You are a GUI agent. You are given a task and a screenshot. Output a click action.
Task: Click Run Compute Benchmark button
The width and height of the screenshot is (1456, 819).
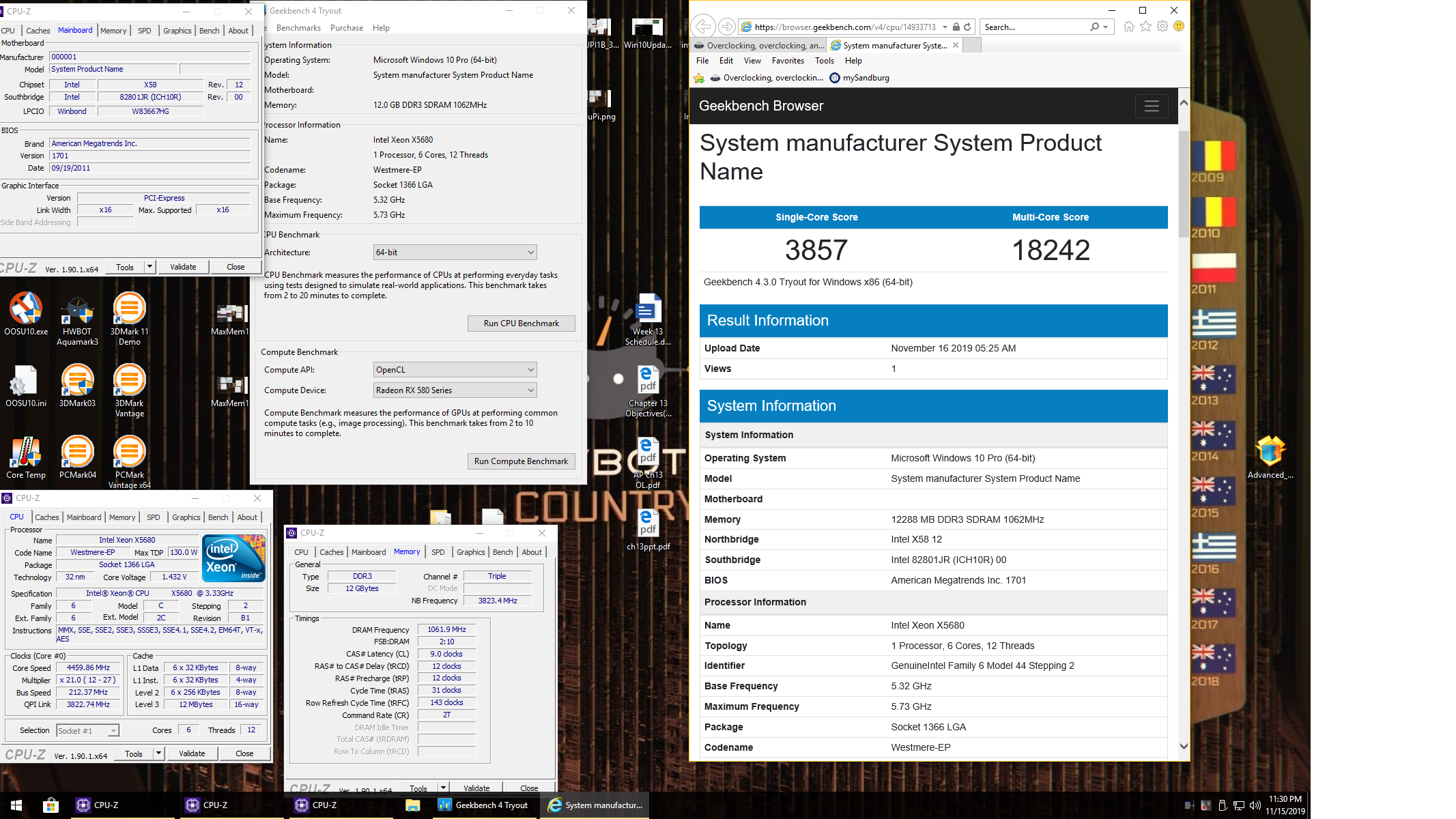point(521,461)
